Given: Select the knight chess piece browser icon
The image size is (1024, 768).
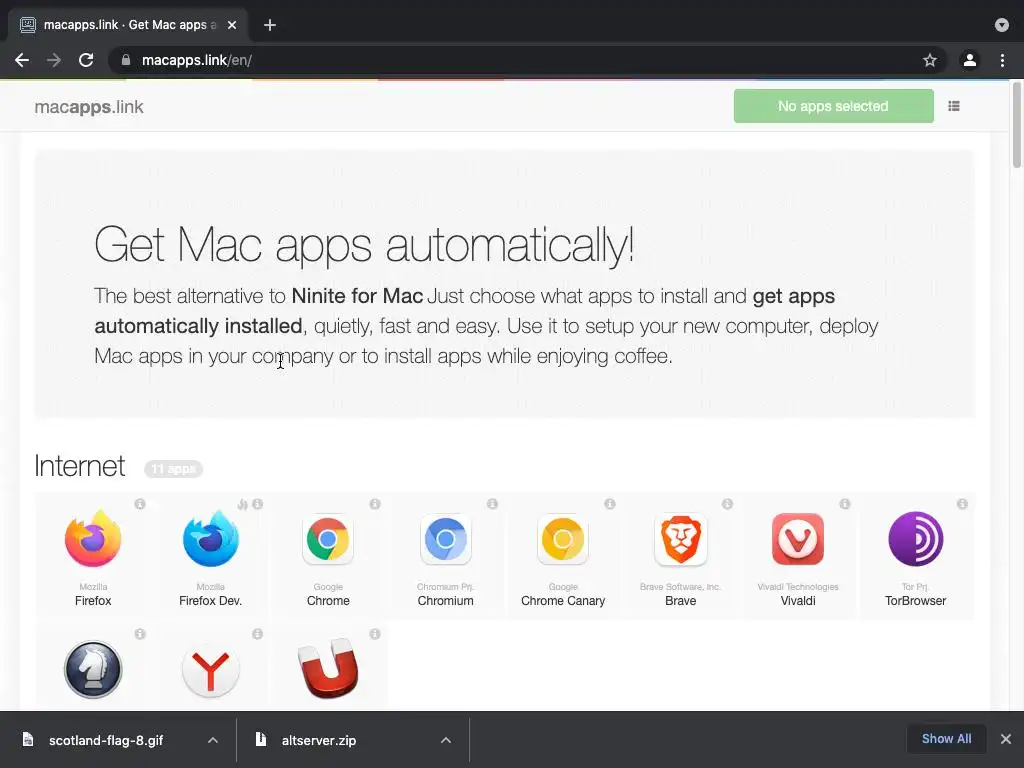Looking at the screenshot, I should pos(93,669).
